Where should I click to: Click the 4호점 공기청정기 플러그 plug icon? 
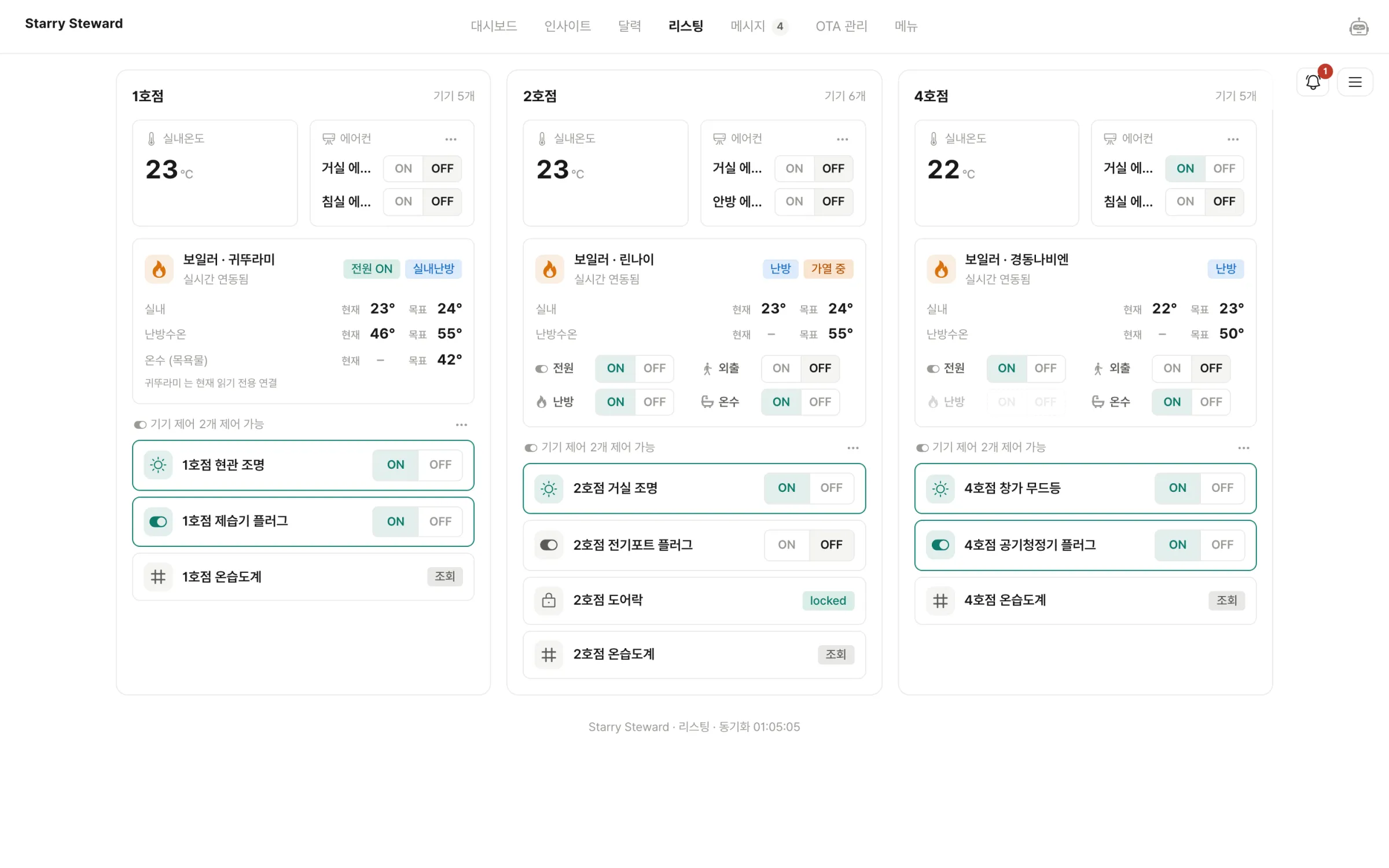[940, 545]
